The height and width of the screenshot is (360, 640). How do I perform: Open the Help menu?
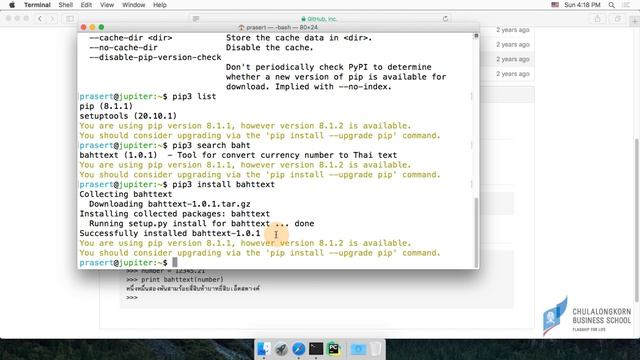160,5
